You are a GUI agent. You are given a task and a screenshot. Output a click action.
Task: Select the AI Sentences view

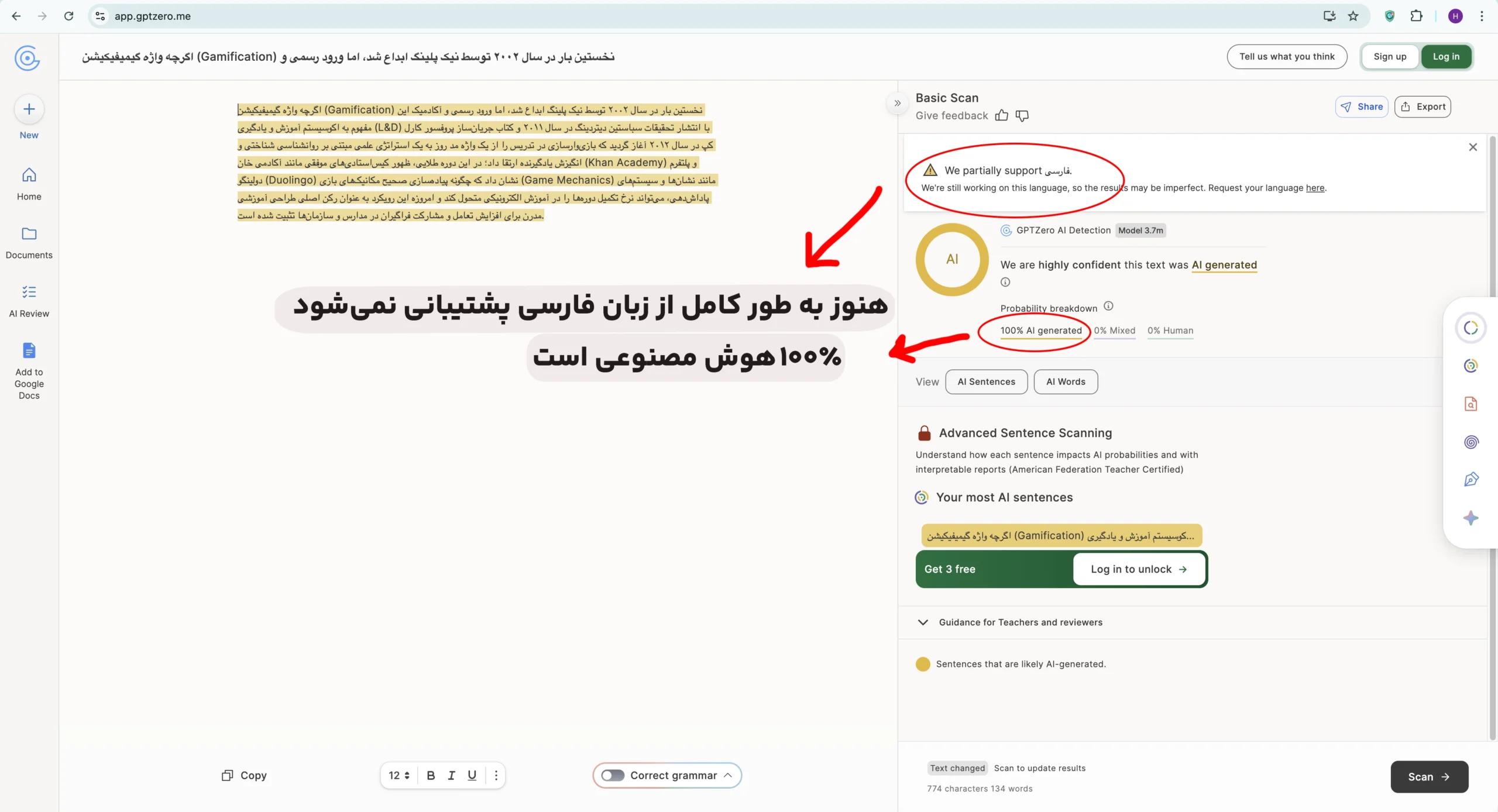tap(987, 381)
